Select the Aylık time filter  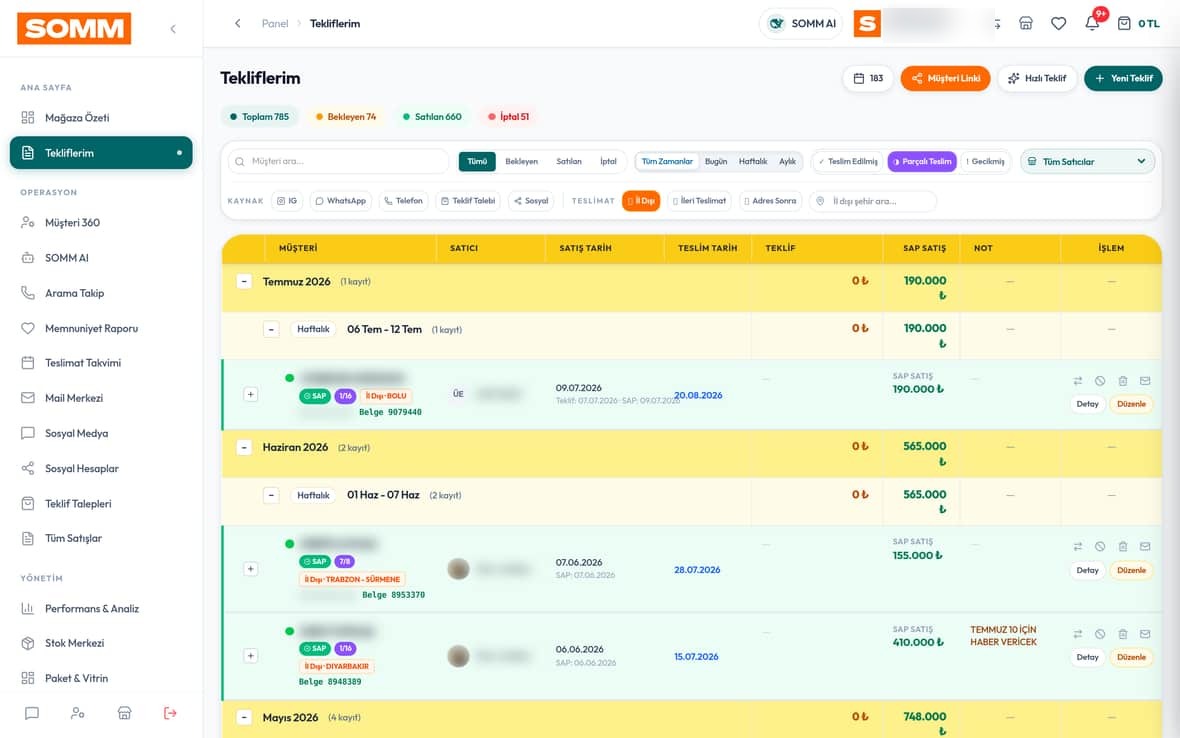(x=787, y=162)
